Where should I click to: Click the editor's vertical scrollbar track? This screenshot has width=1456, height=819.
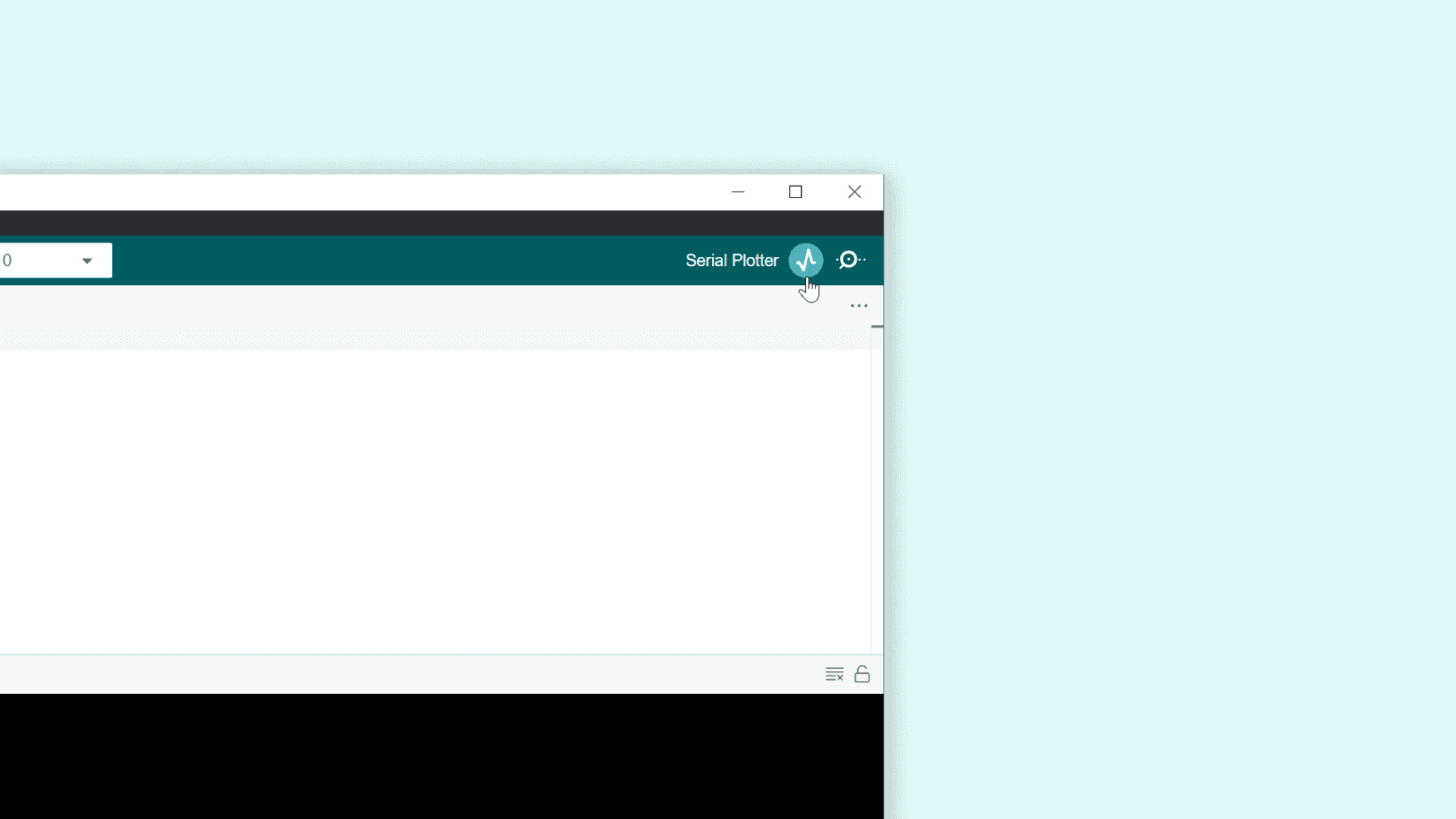click(877, 493)
